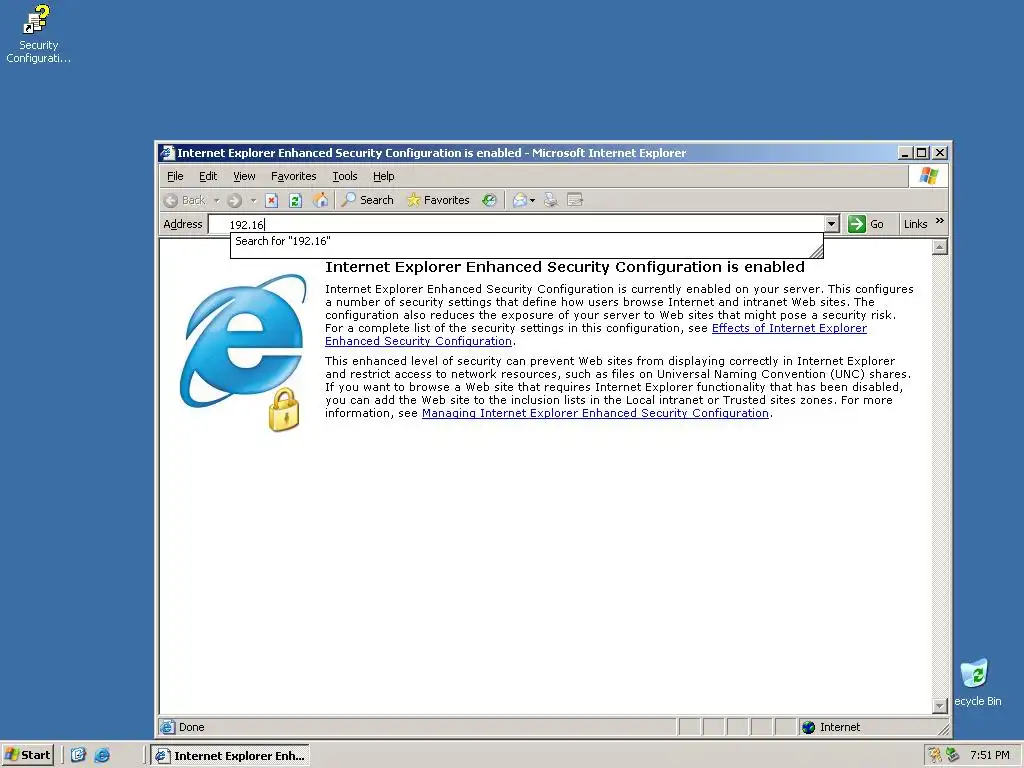Expand the Forward history dropdown arrow
Screen dimensions: 1024x768
click(253, 200)
